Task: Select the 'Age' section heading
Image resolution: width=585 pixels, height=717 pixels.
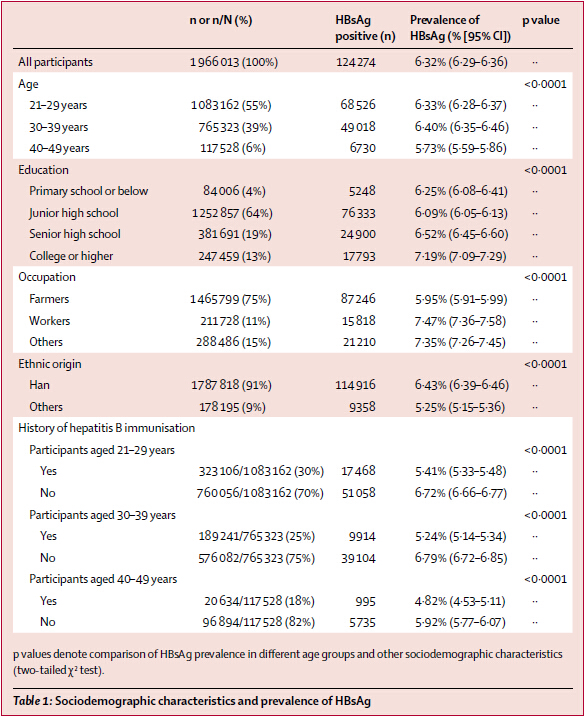Action: (28, 84)
